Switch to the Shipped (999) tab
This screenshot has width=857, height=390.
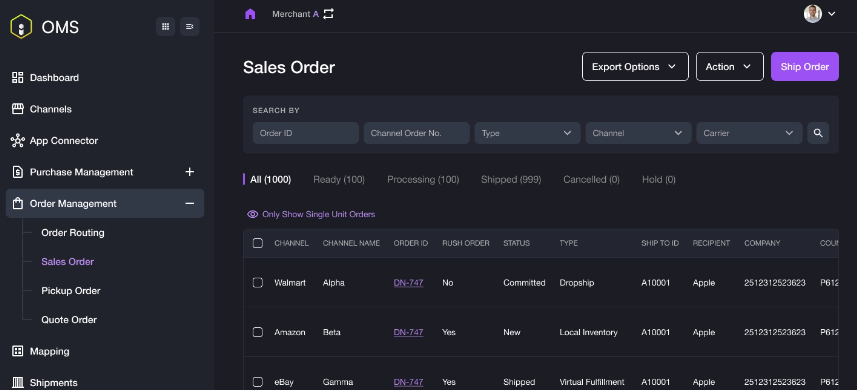click(511, 179)
